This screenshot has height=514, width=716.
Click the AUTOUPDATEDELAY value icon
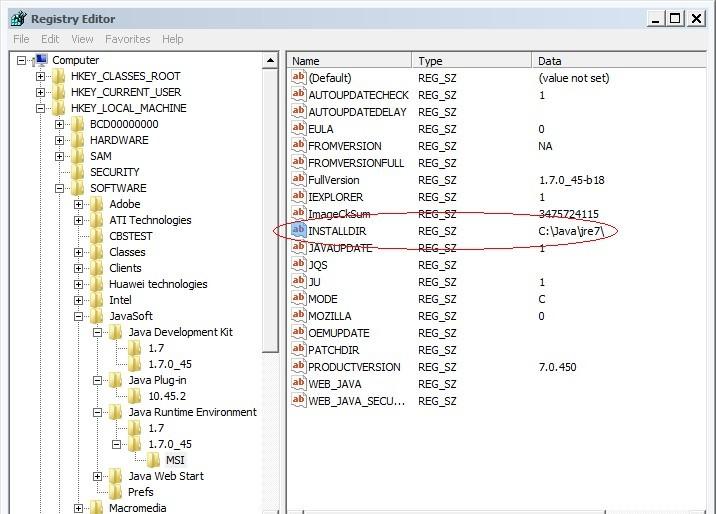click(x=298, y=111)
